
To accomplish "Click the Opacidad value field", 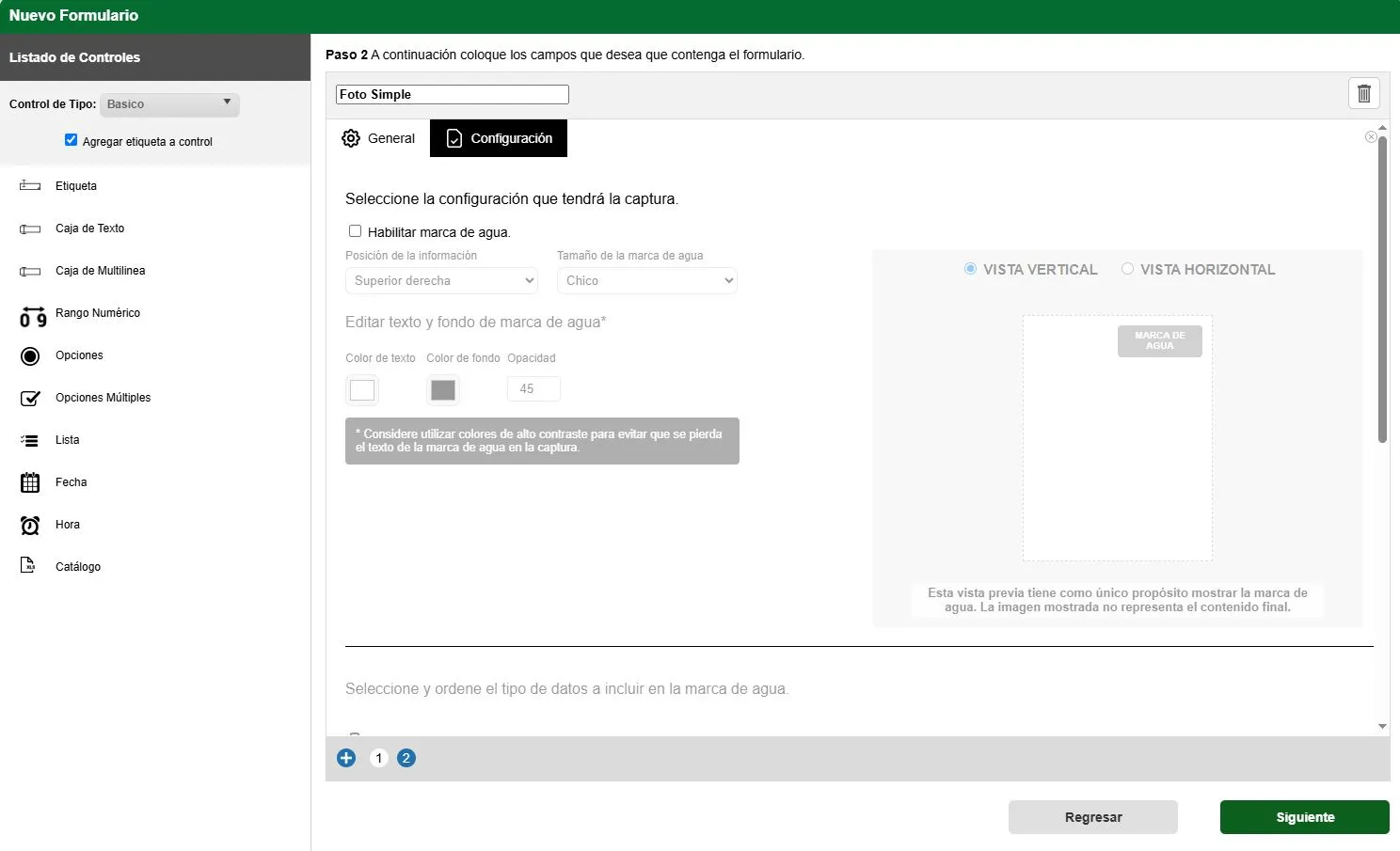I will coord(533,389).
